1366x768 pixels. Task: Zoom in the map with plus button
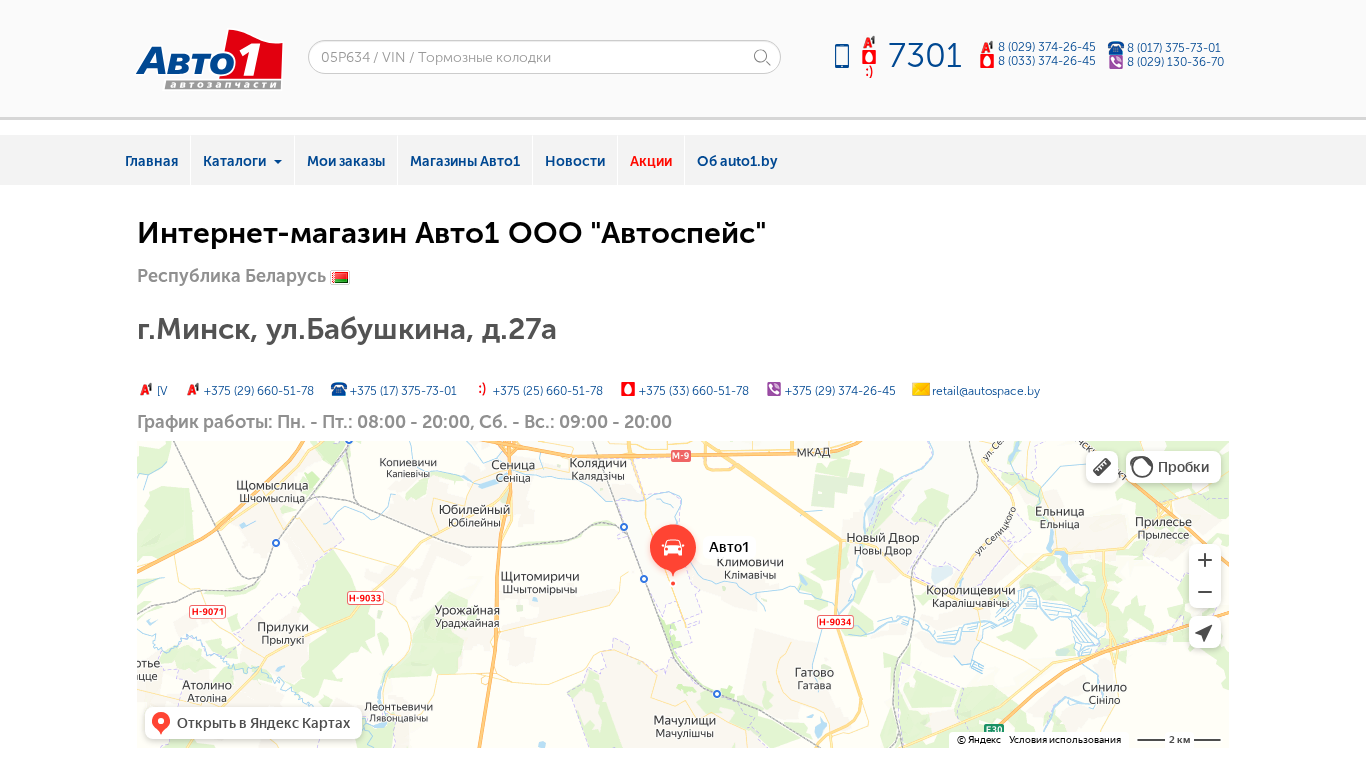(x=1205, y=560)
